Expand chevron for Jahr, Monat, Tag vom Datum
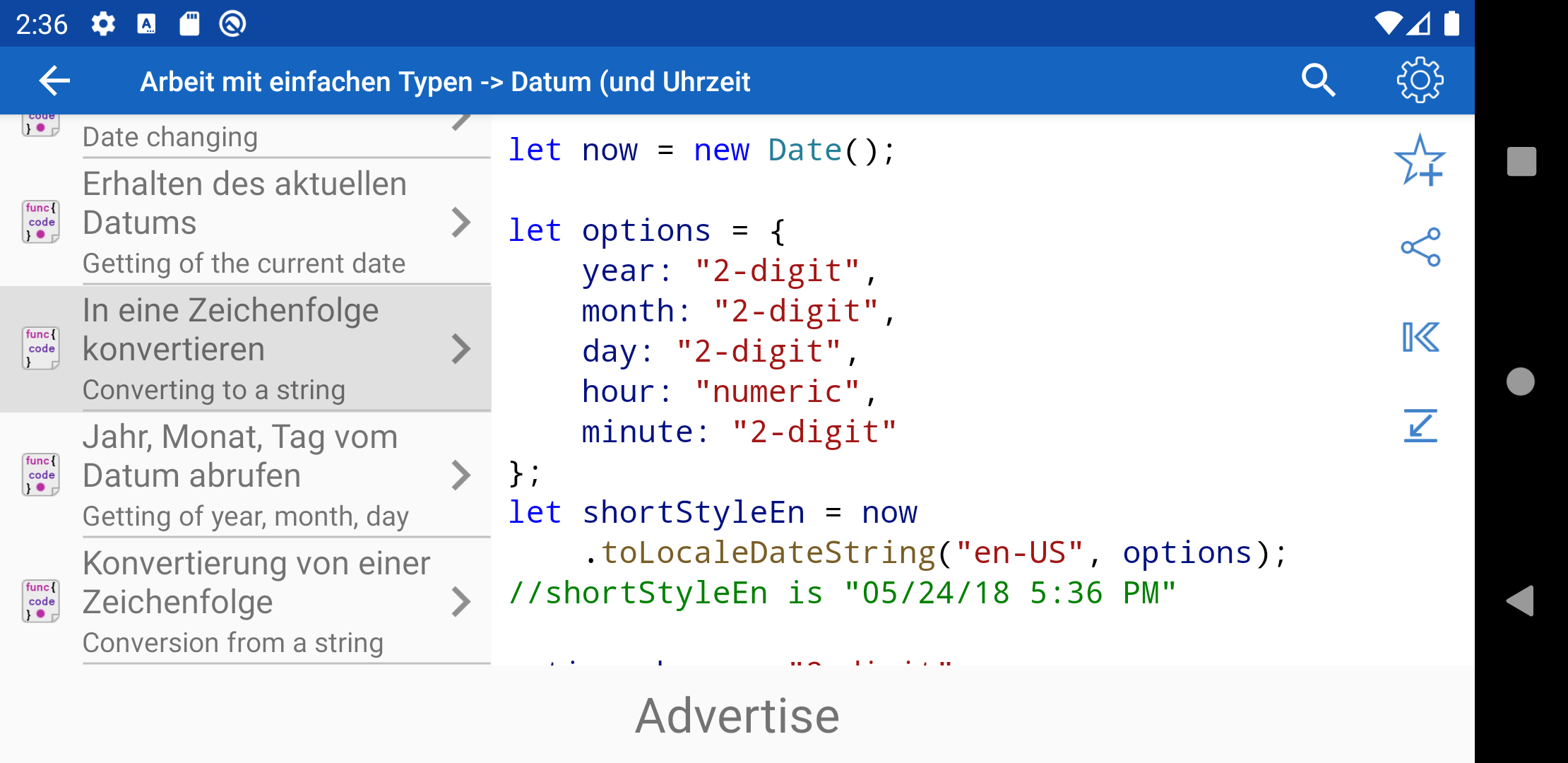 461,475
